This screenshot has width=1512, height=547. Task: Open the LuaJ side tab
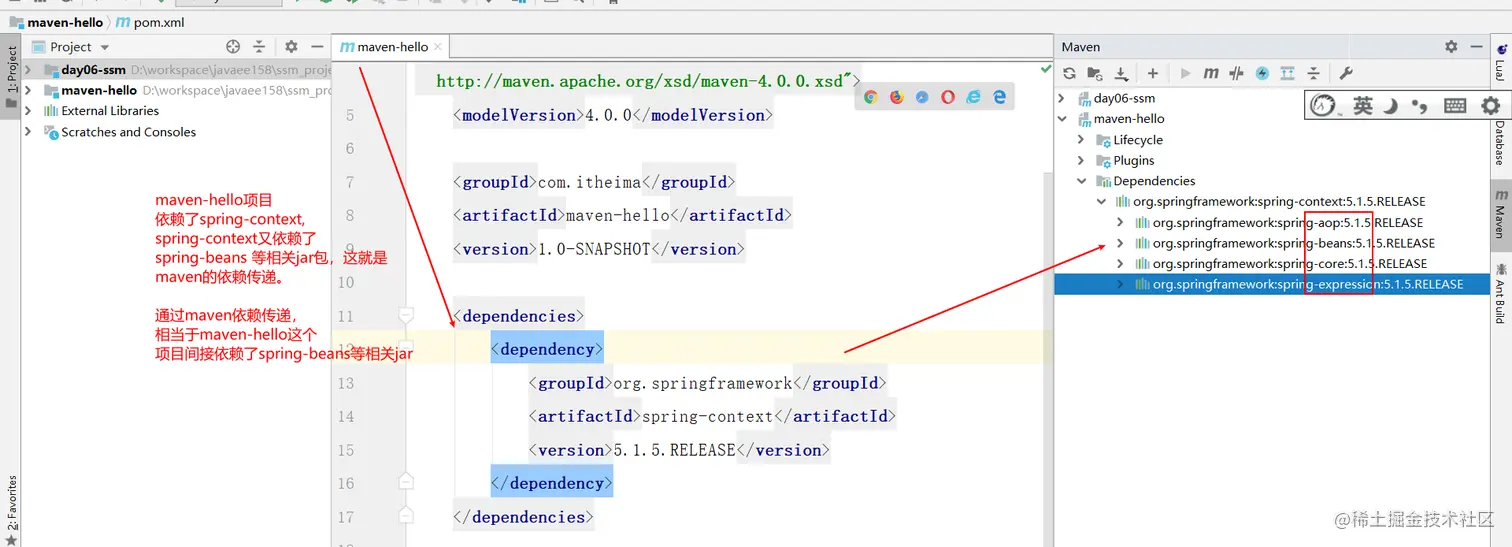1500,60
